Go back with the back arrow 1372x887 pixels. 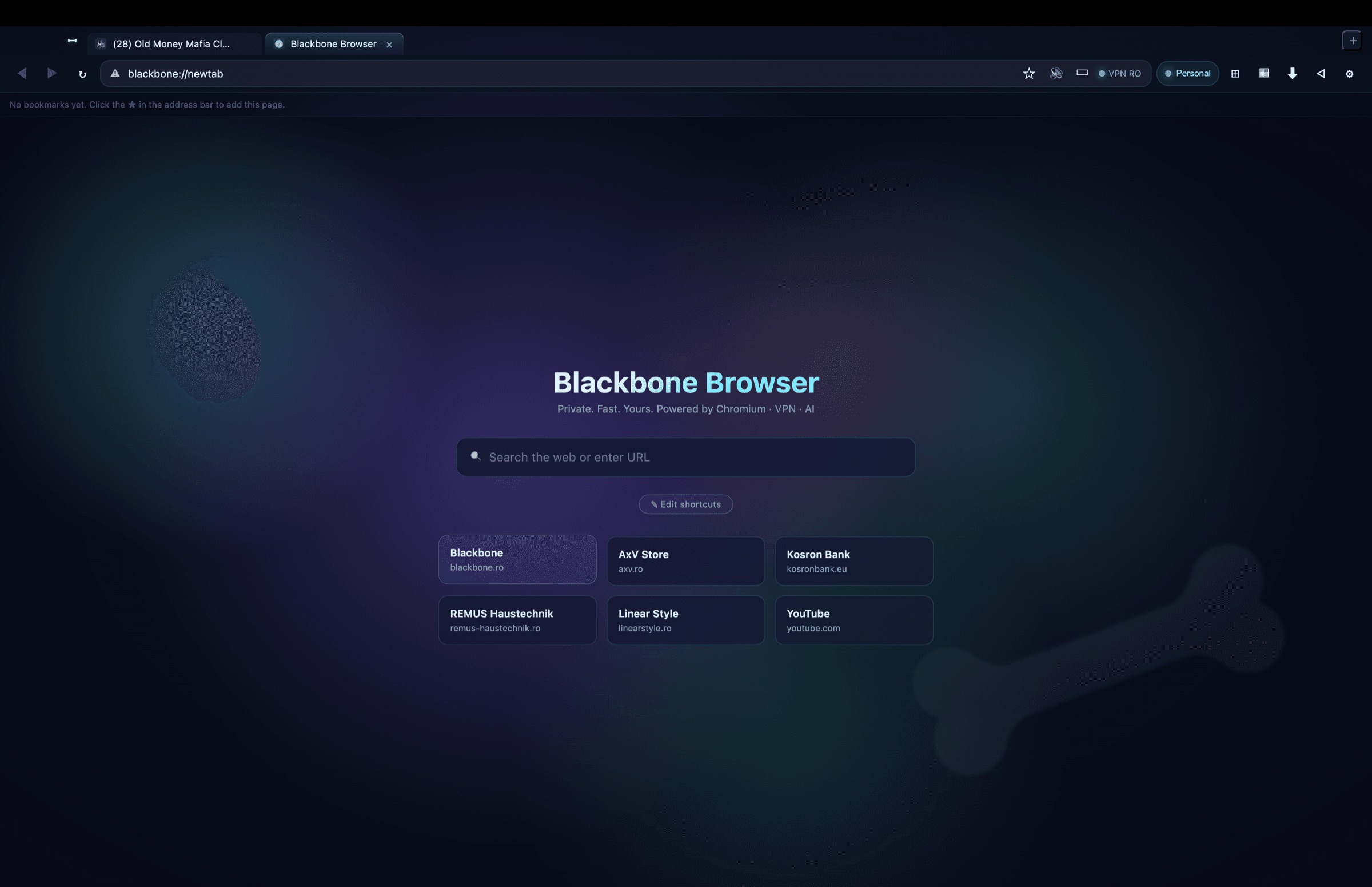(x=22, y=73)
